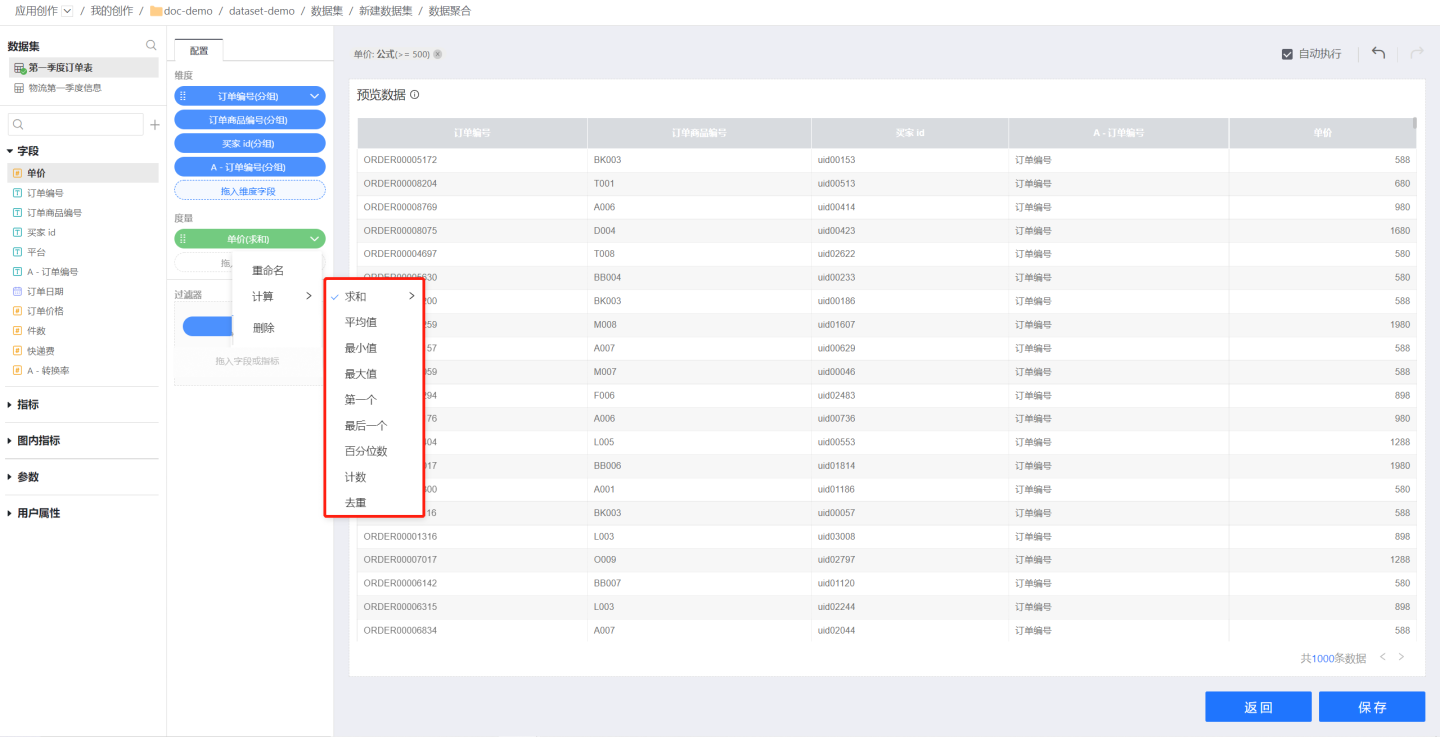This screenshot has width=1440, height=737.
Task: Toggle the 自动执行 checkbox
Action: click(1287, 54)
